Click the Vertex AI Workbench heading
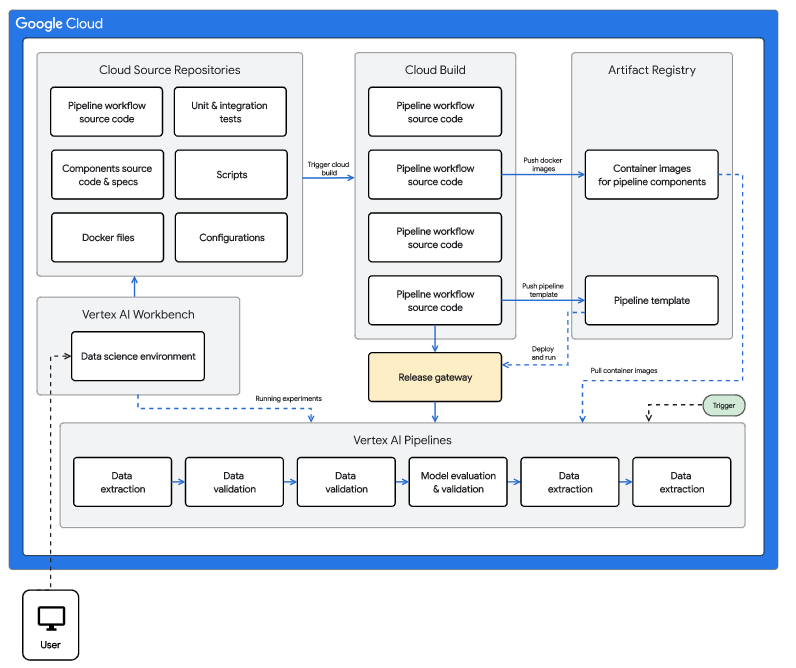The height and width of the screenshot is (668, 796). click(138, 315)
